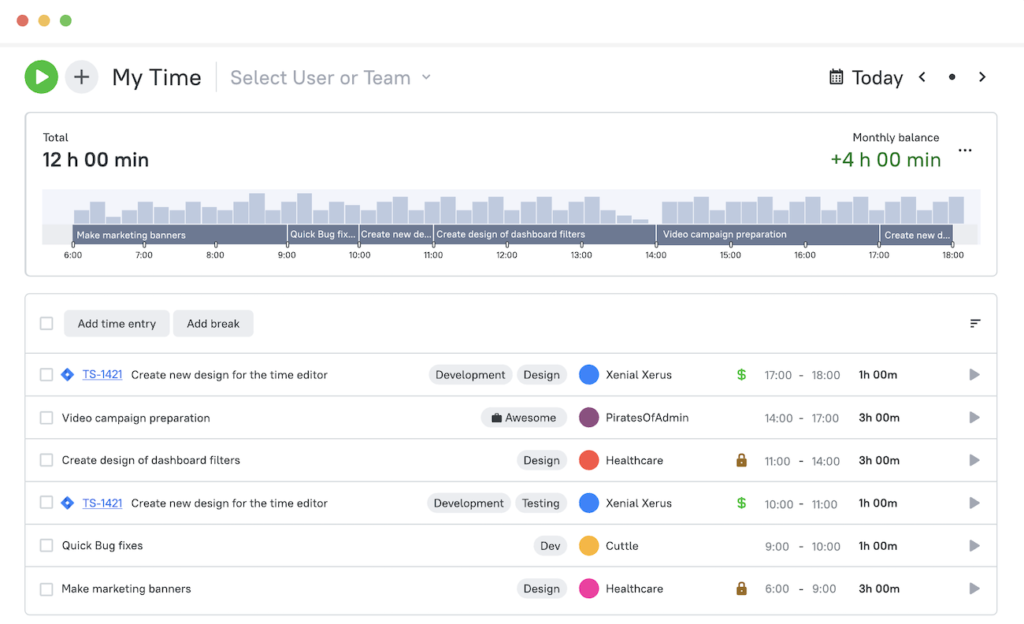
Task: Open the three-dot menu near Monthly balance
Action: [965, 150]
